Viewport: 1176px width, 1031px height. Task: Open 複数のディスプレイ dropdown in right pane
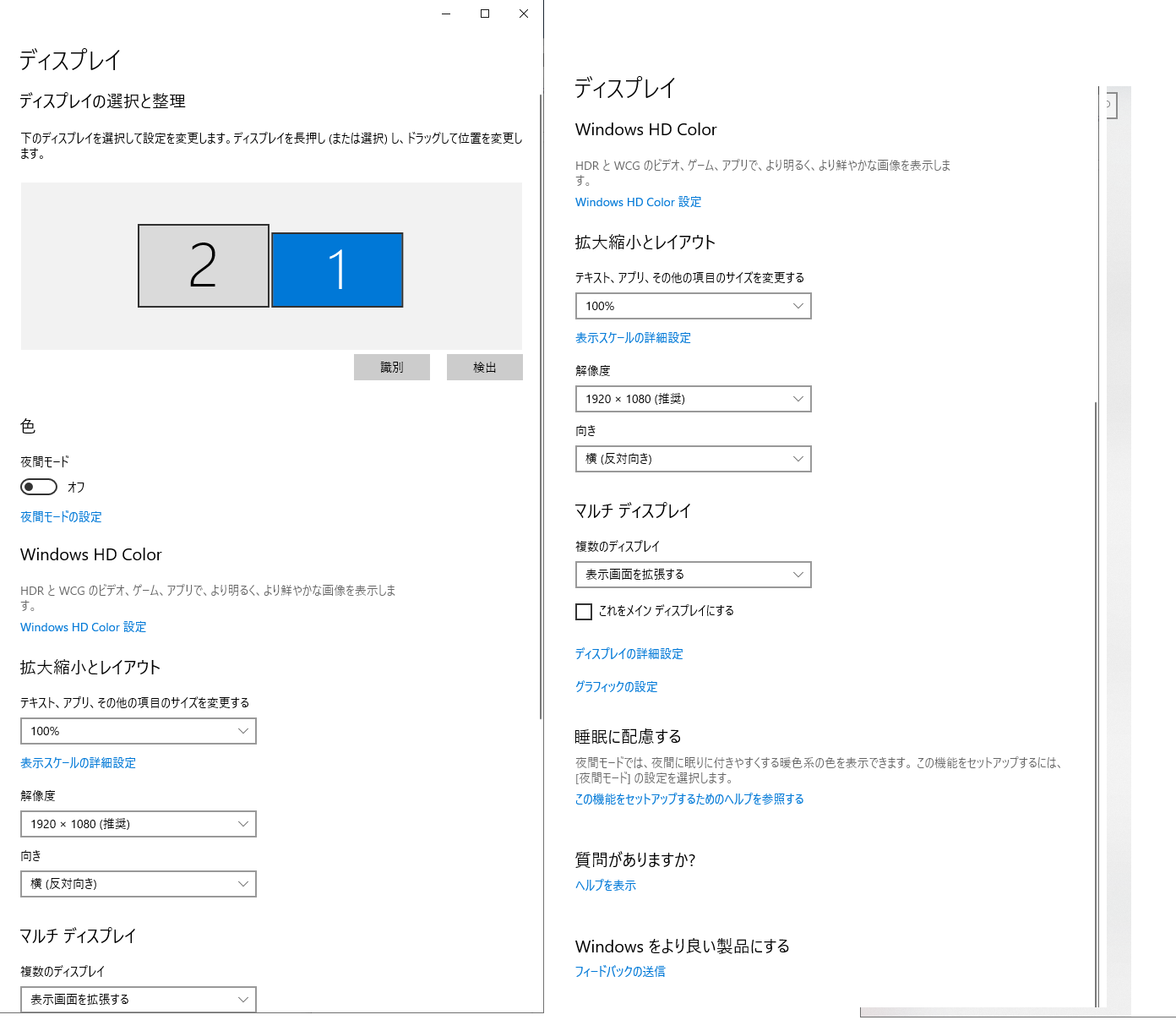(694, 575)
